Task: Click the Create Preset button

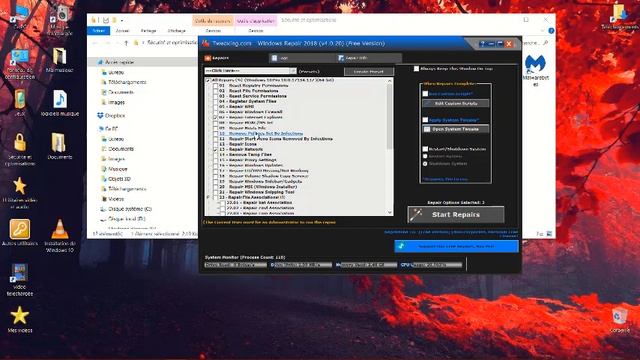Action: click(369, 71)
